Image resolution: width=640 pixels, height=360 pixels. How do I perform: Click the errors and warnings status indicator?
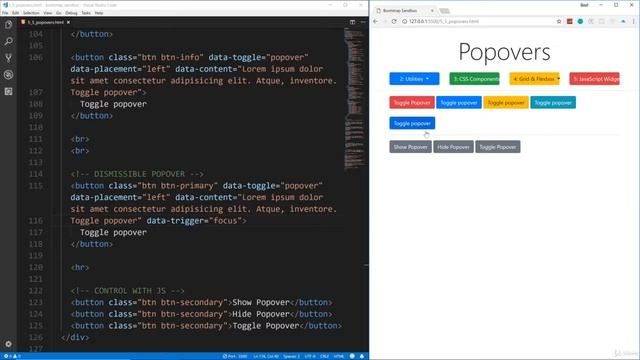[12, 356]
